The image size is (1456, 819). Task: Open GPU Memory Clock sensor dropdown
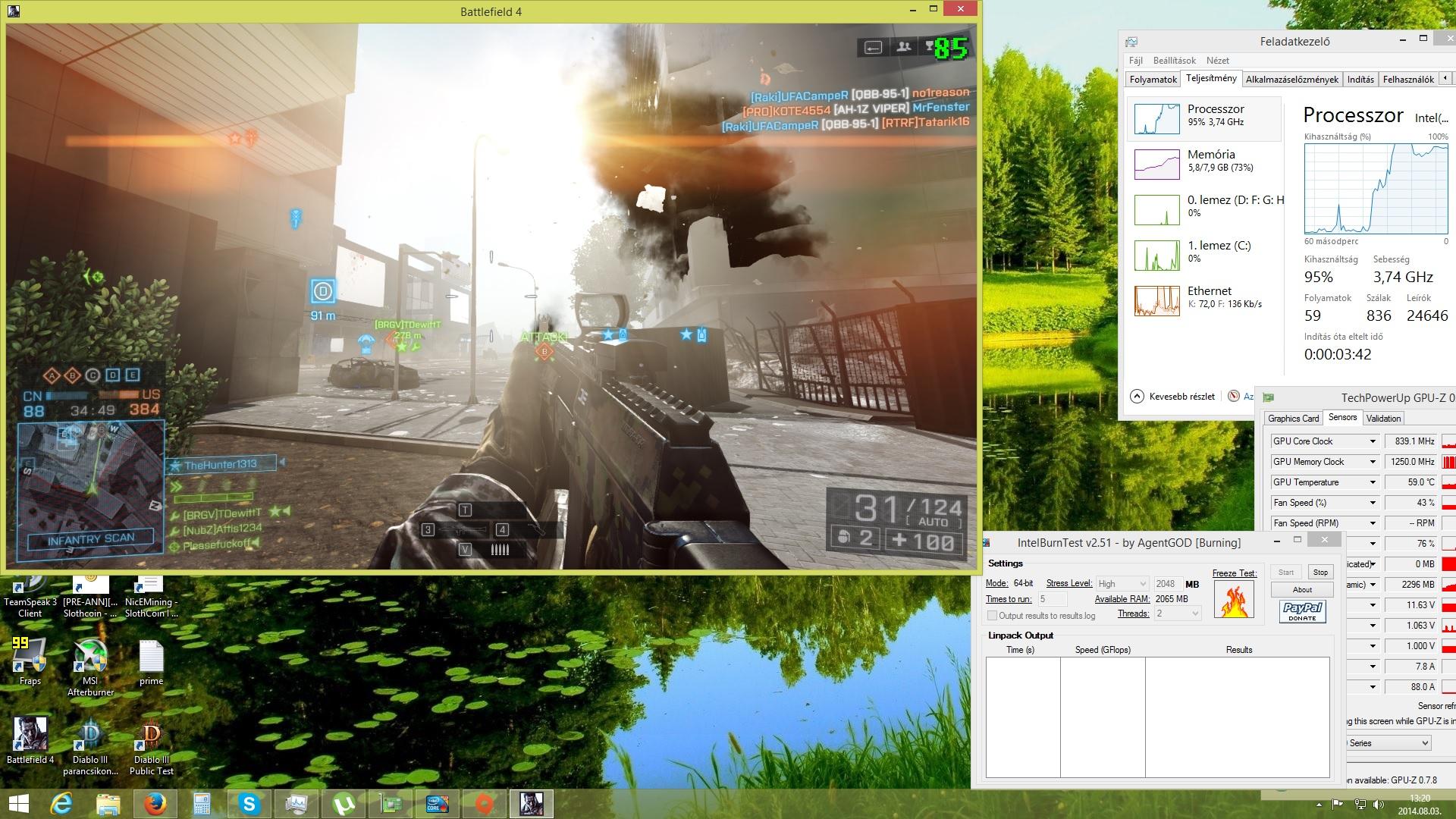click(x=1372, y=462)
